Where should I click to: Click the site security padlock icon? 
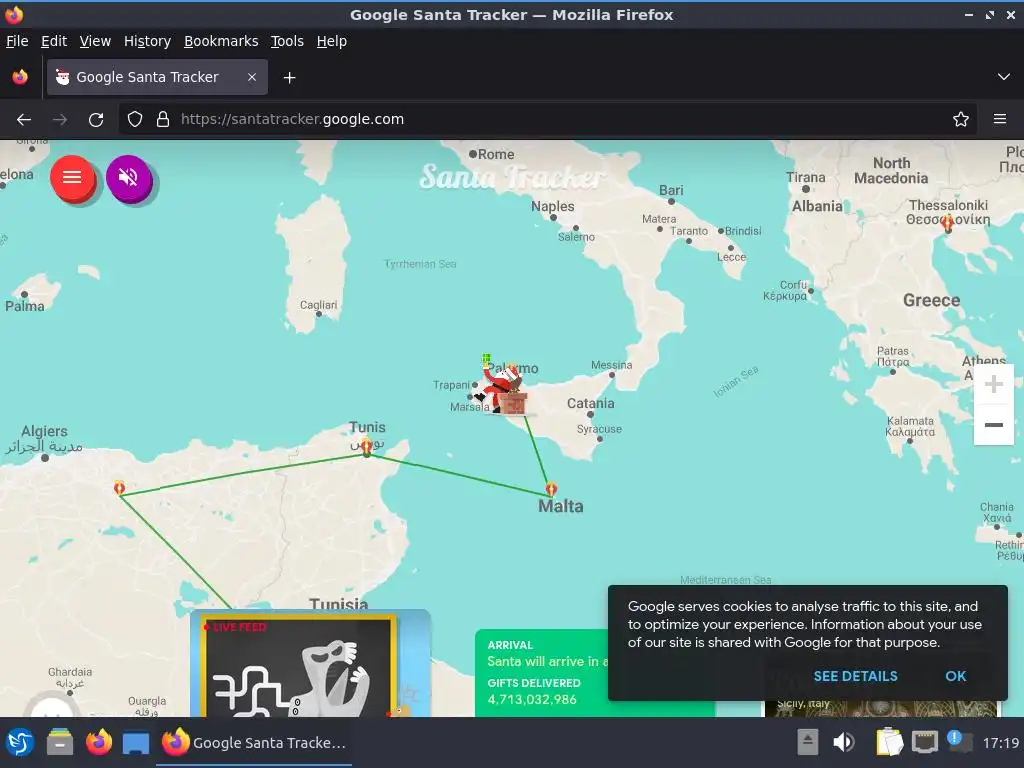[x=163, y=120]
